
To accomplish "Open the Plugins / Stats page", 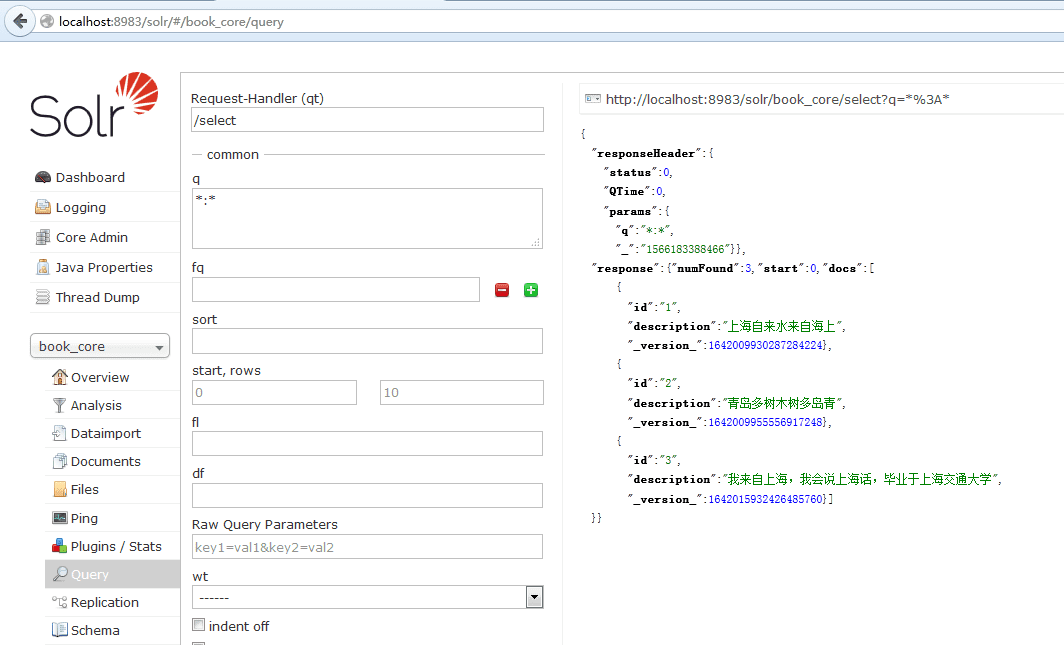I will click(116, 546).
